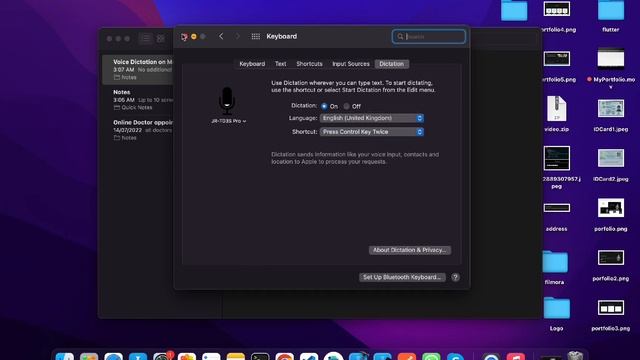Switch Notes window to gallery view icon
The width and height of the screenshot is (640, 360).
click(x=161, y=38)
